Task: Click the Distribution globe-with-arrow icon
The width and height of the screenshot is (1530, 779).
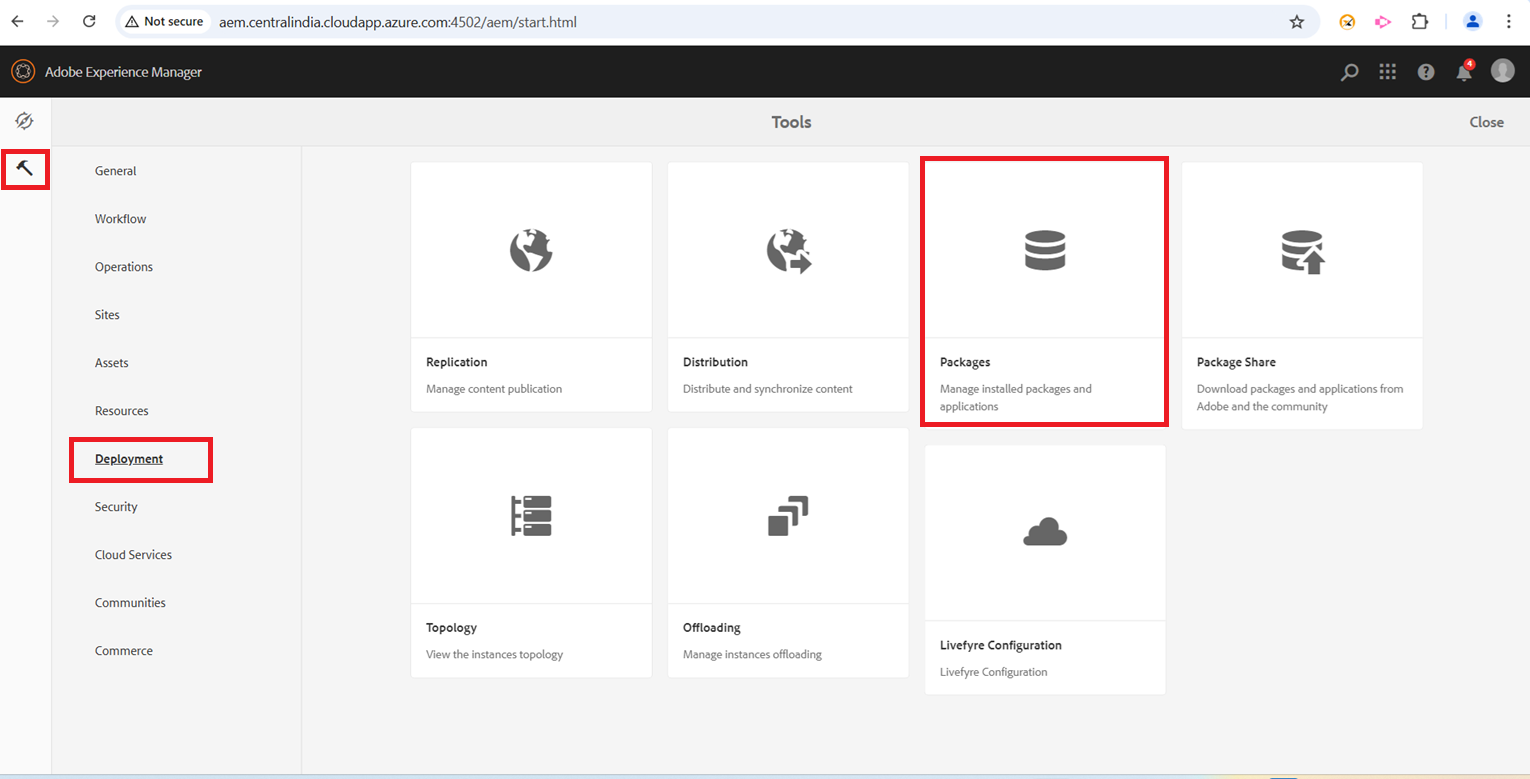Action: coord(789,251)
